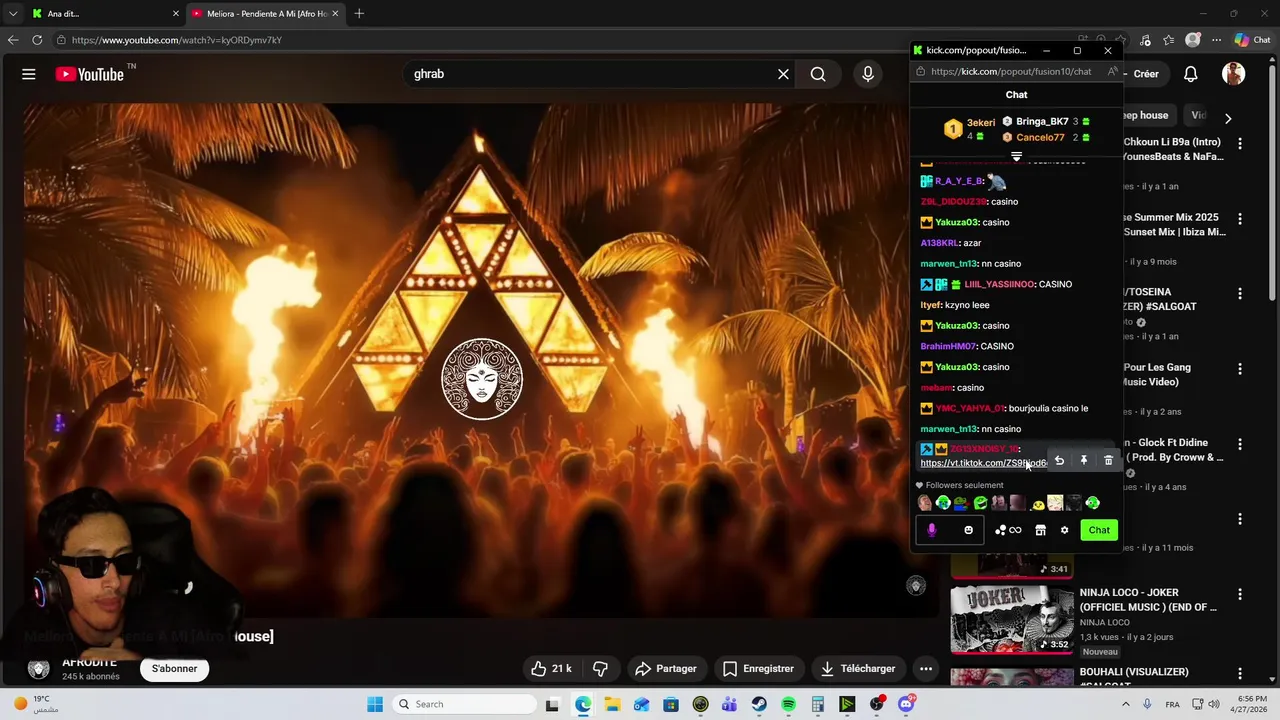Viewport: 1280px width, 720px height.
Task: Run YouTube search with magnifier button
Action: click(x=818, y=74)
